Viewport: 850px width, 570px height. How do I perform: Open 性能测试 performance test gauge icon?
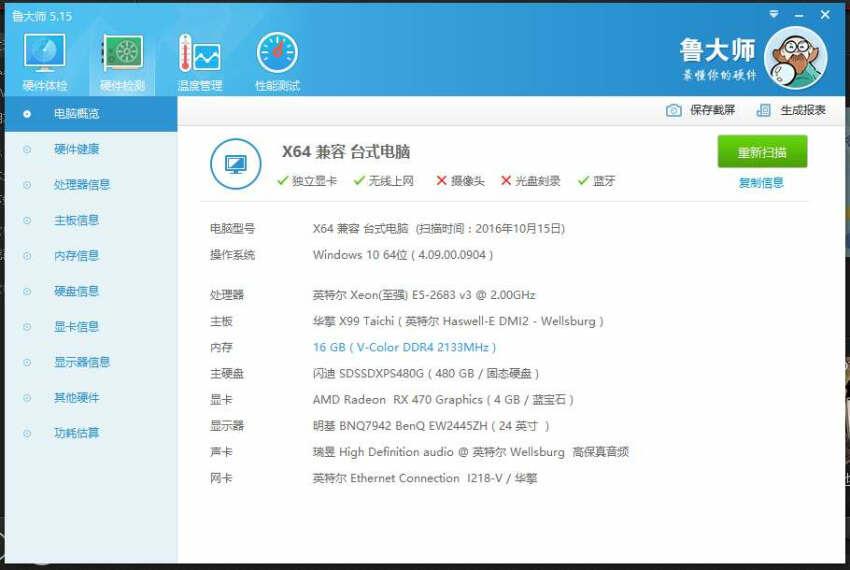[x=277, y=62]
